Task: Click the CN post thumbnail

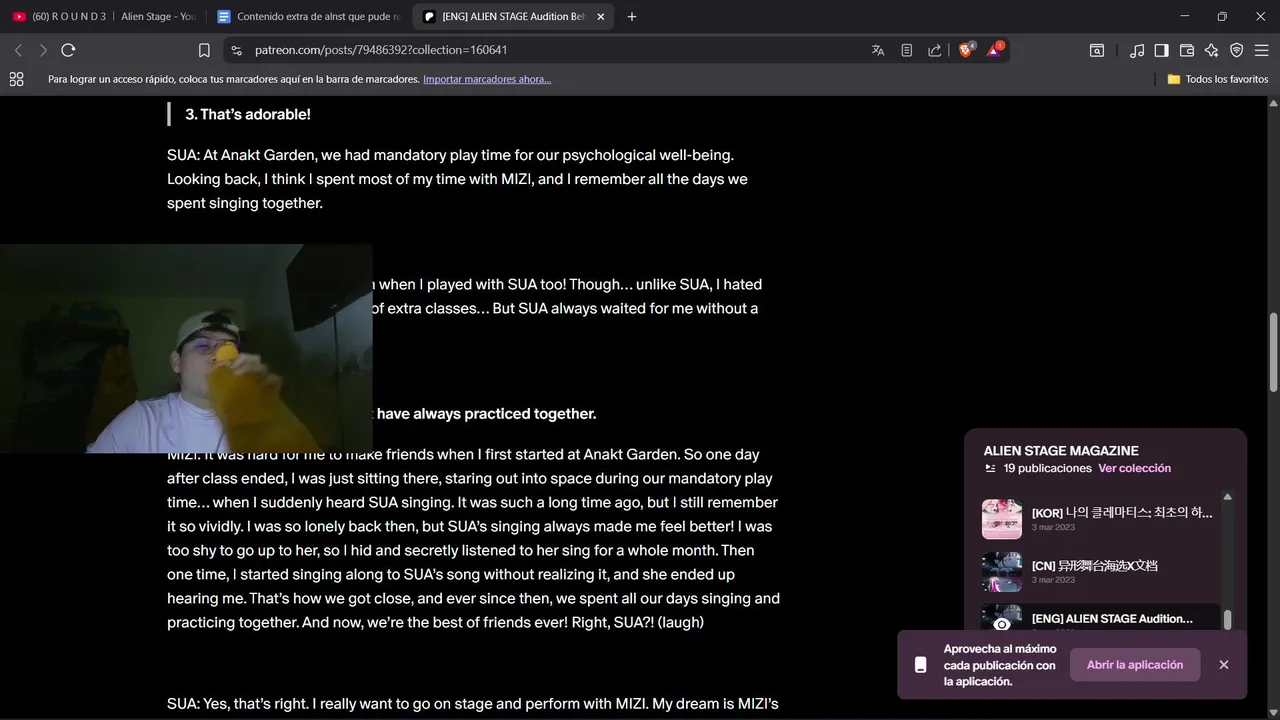Action: tap(1002, 572)
